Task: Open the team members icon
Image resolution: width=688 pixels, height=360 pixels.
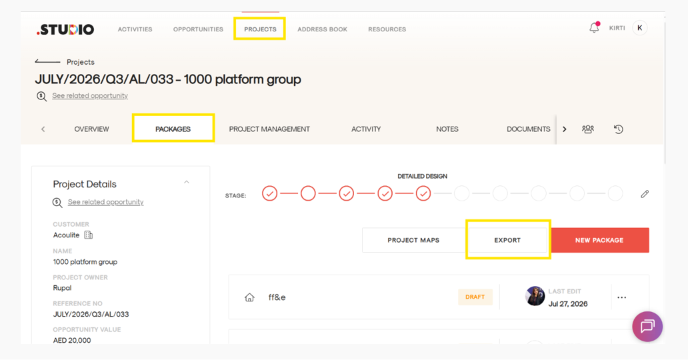Action: [x=588, y=129]
